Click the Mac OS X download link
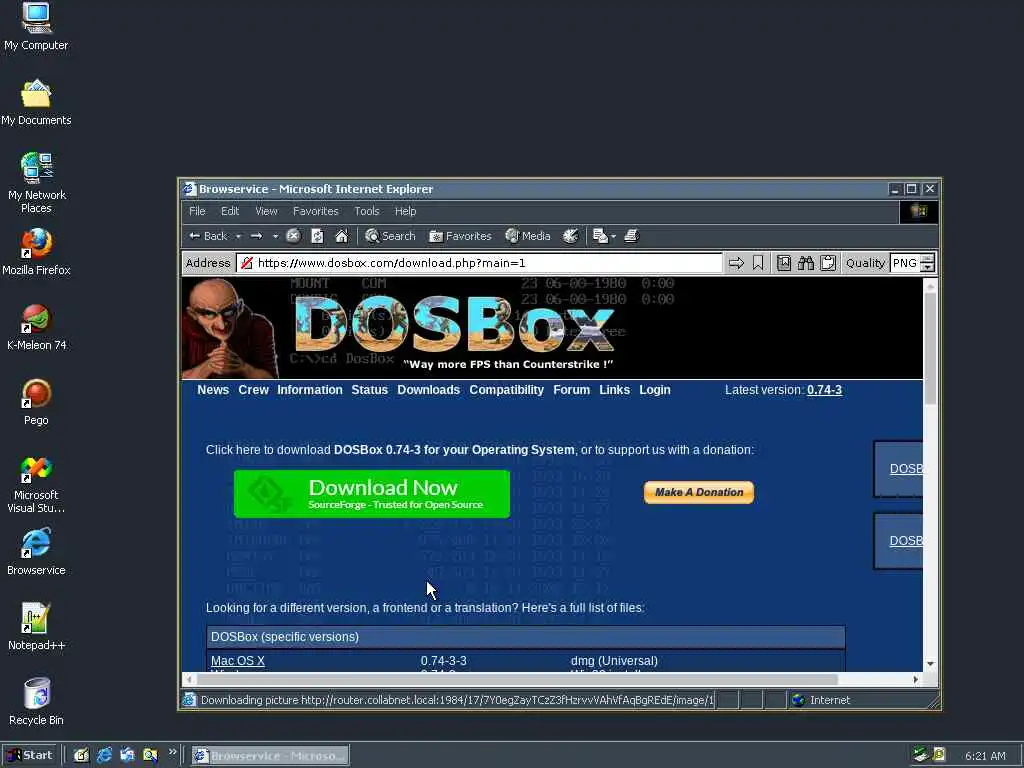The height and width of the screenshot is (768, 1024). point(238,661)
